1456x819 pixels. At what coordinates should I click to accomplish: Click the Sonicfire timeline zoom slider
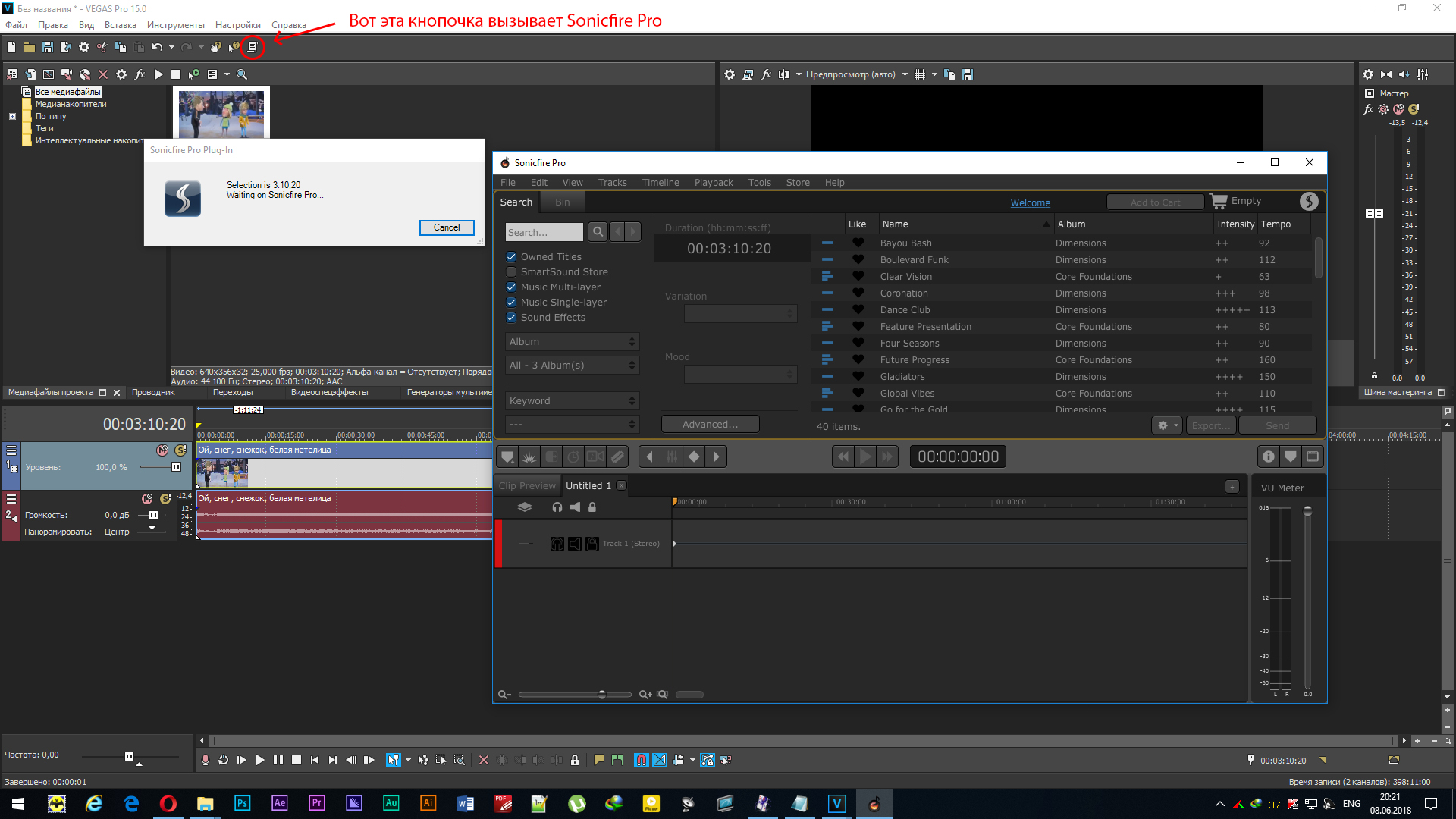tap(601, 695)
